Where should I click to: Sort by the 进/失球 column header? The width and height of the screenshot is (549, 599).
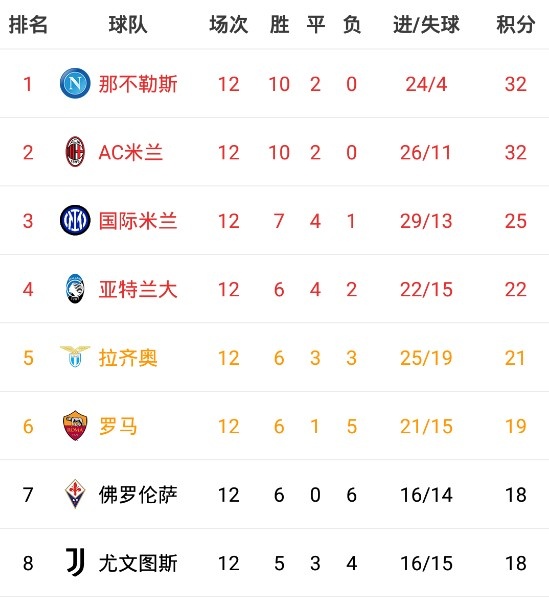coord(426,25)
